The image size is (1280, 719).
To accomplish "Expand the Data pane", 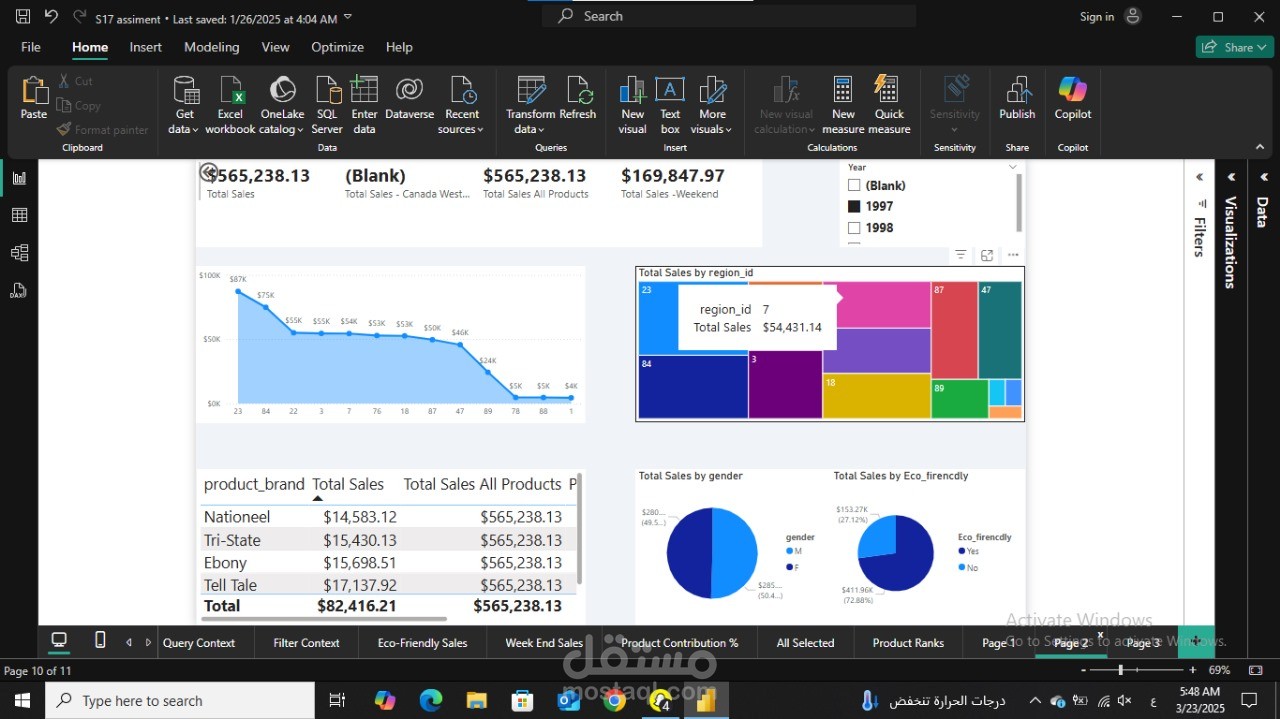I will [x=1263, y=177].
